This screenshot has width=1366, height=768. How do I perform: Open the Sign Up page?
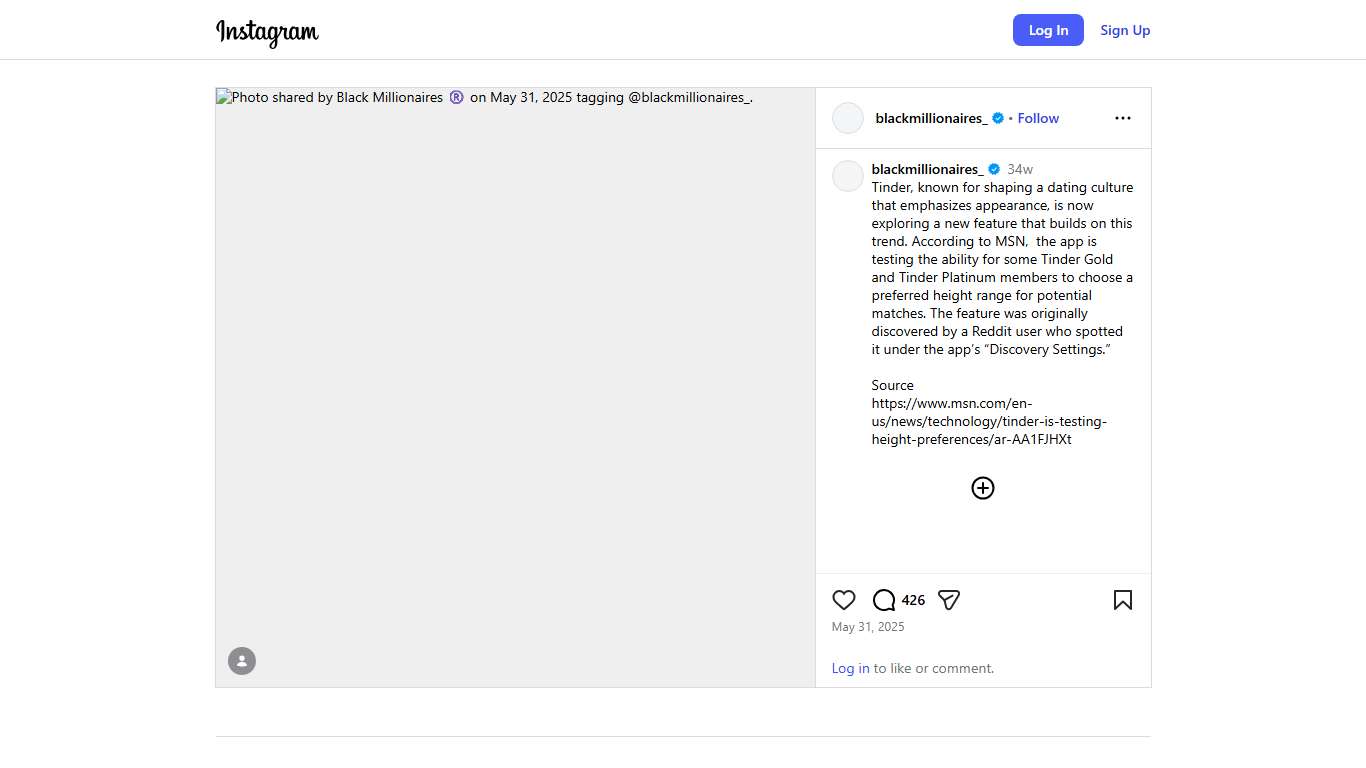click(x=1125, y=30)
